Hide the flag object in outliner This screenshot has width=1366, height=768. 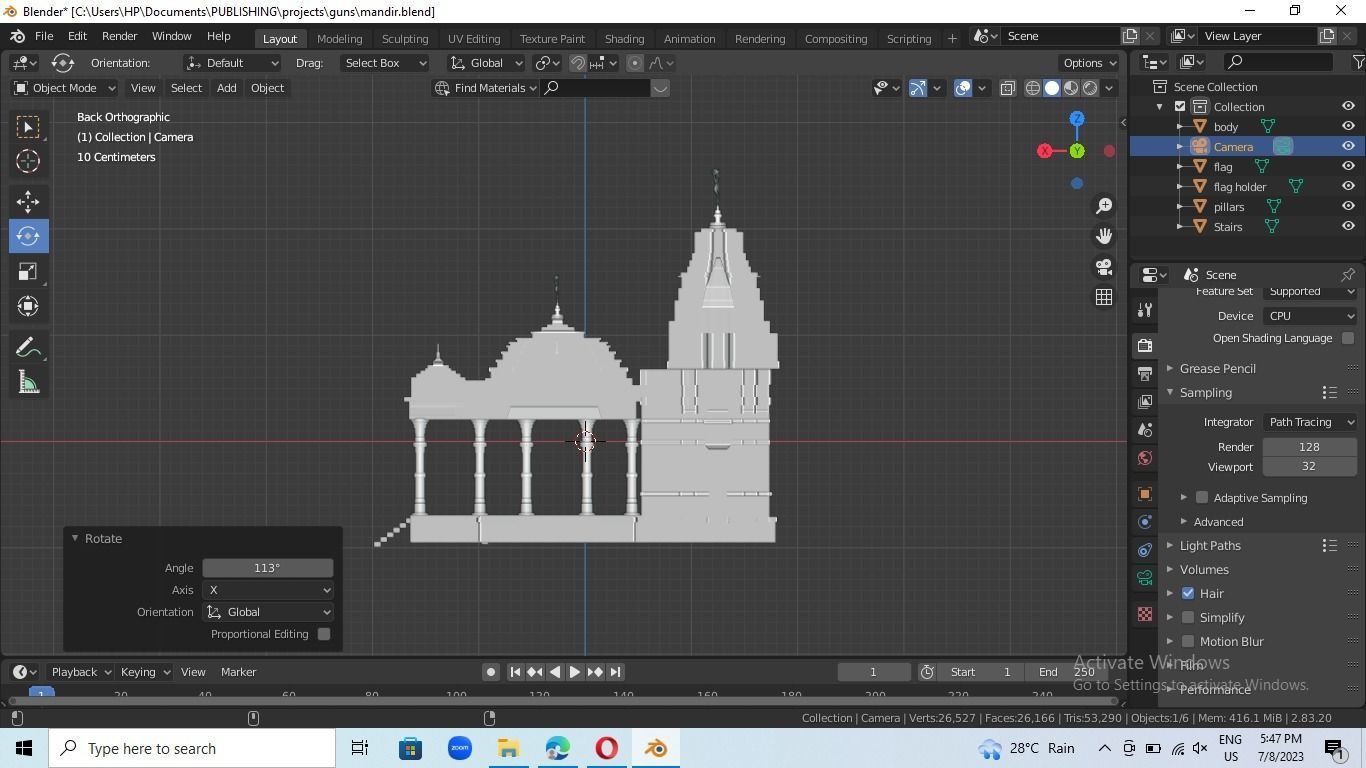[x=1348, y=166]
